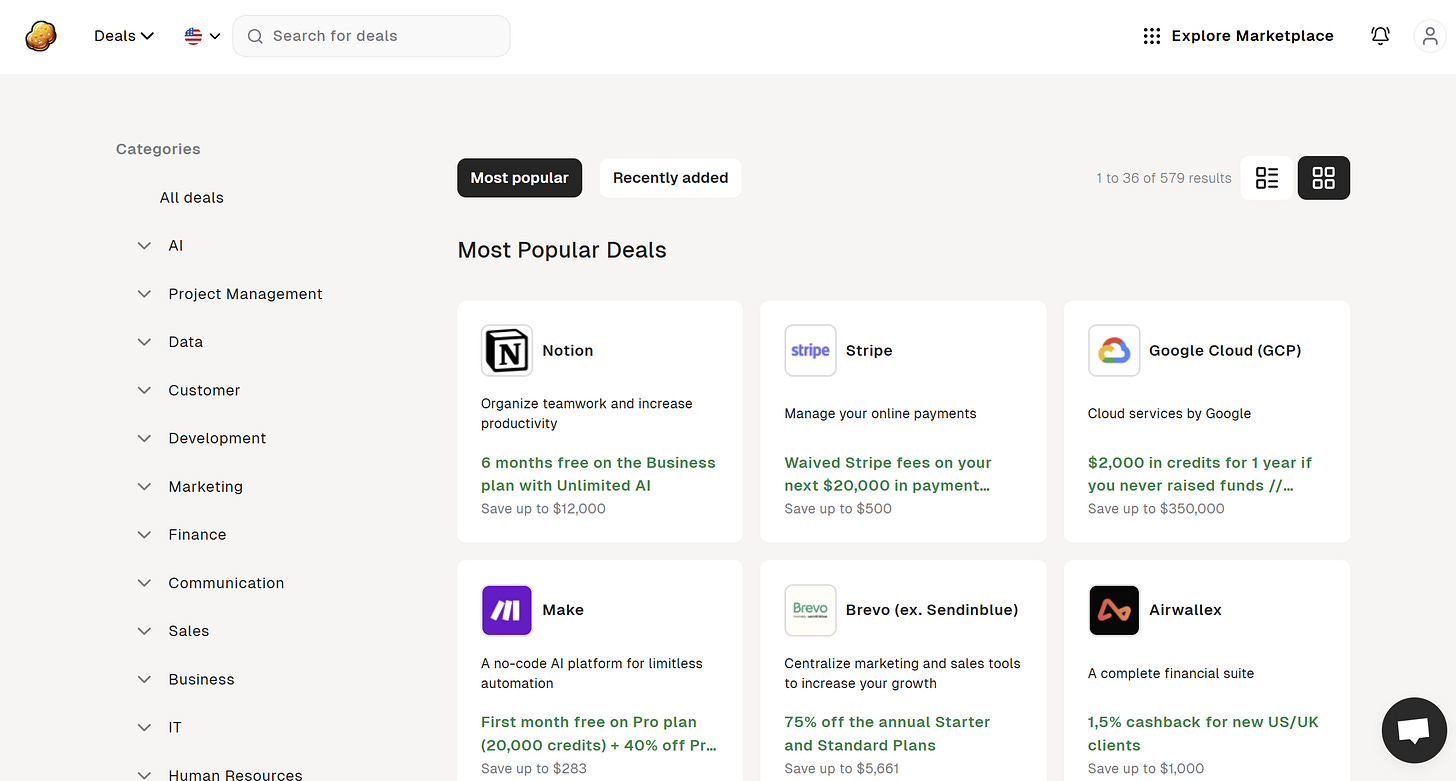This screenshot has width=1456, height=781.
Task: Expand the Marketing category chevron
Action: click(x=144, y=487)
